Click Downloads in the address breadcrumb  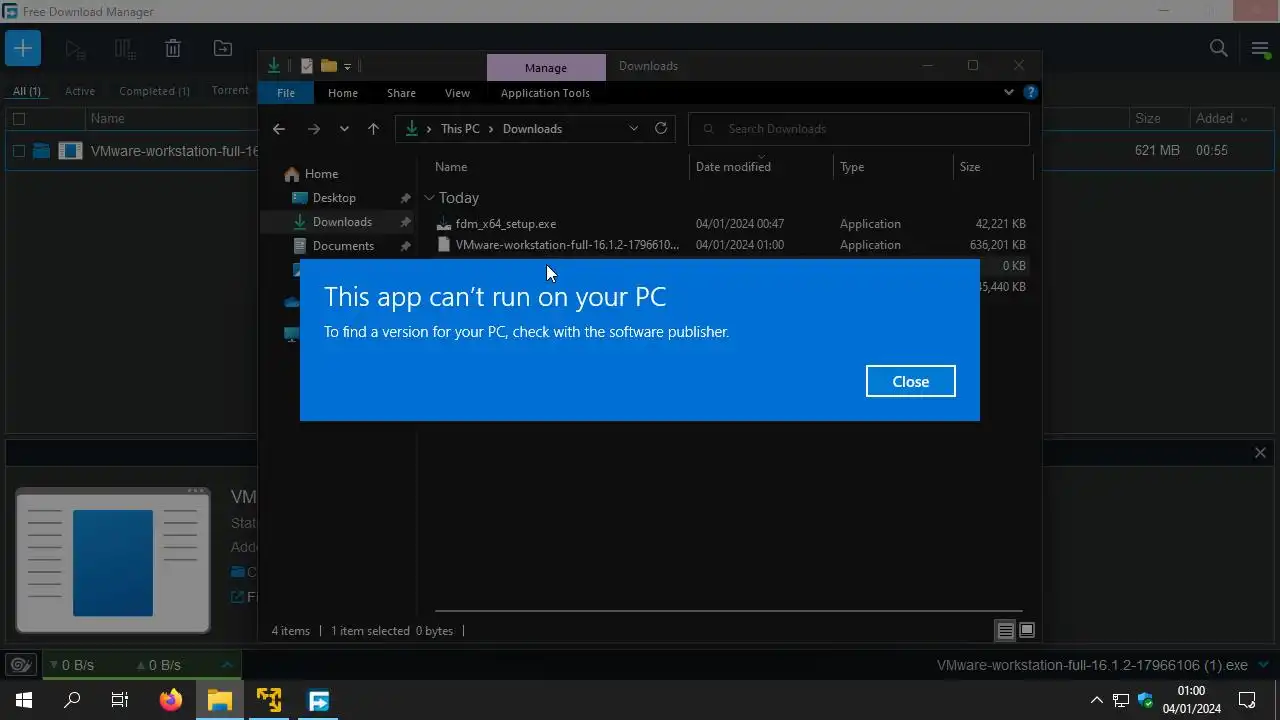point(532,129)
